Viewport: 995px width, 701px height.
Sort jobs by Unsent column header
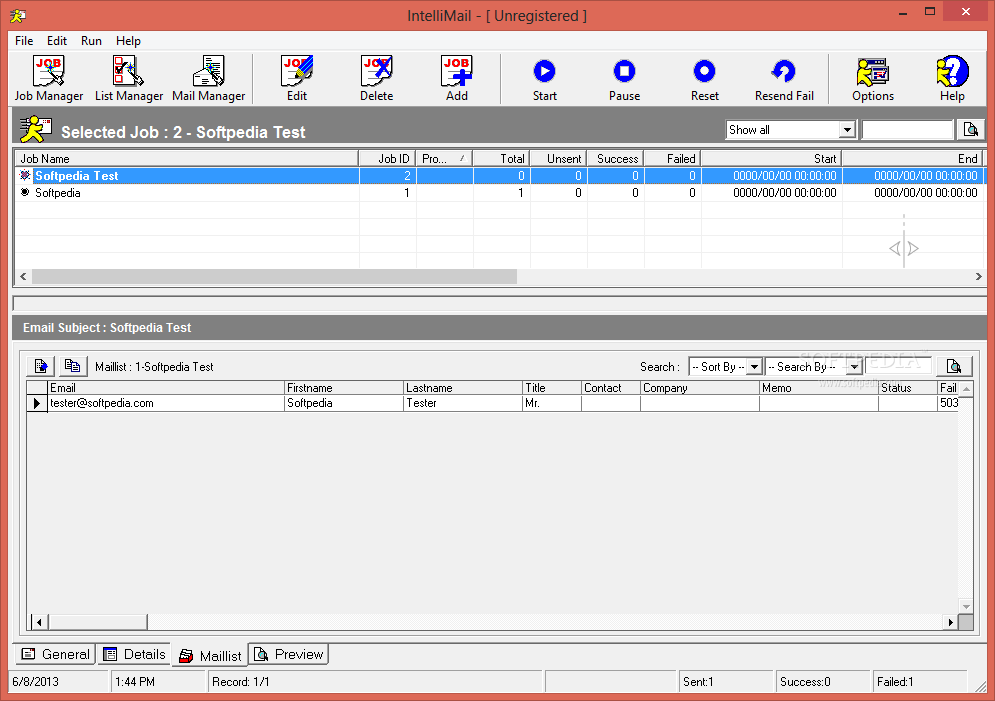[x=558, y=159]
